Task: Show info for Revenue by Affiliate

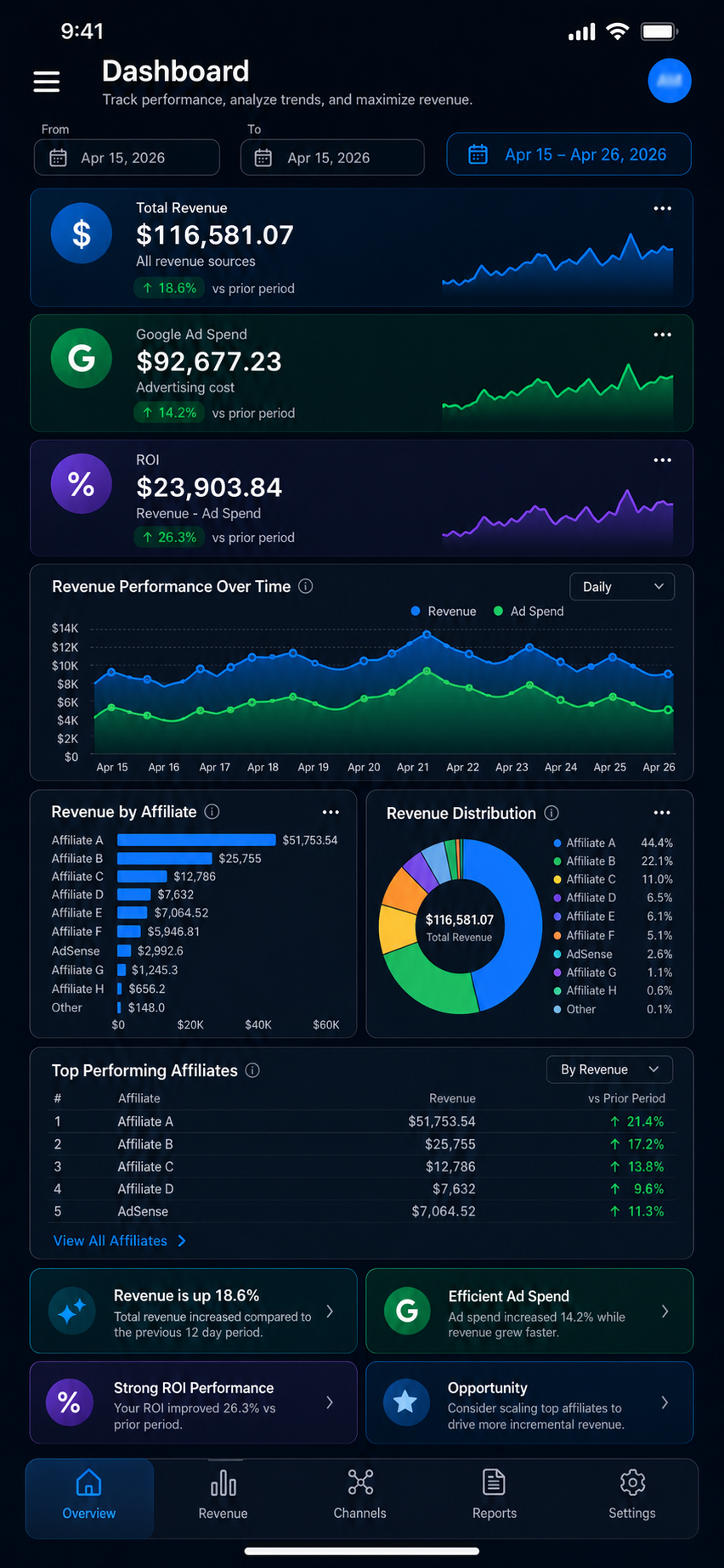Action: pos(212,812)
